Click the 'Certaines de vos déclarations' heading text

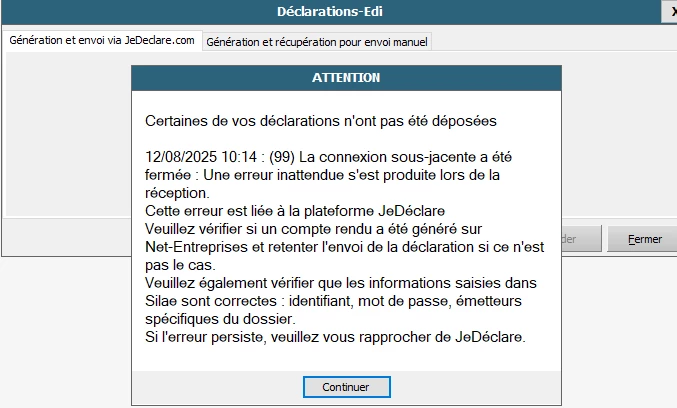click(x=320, y=120)
